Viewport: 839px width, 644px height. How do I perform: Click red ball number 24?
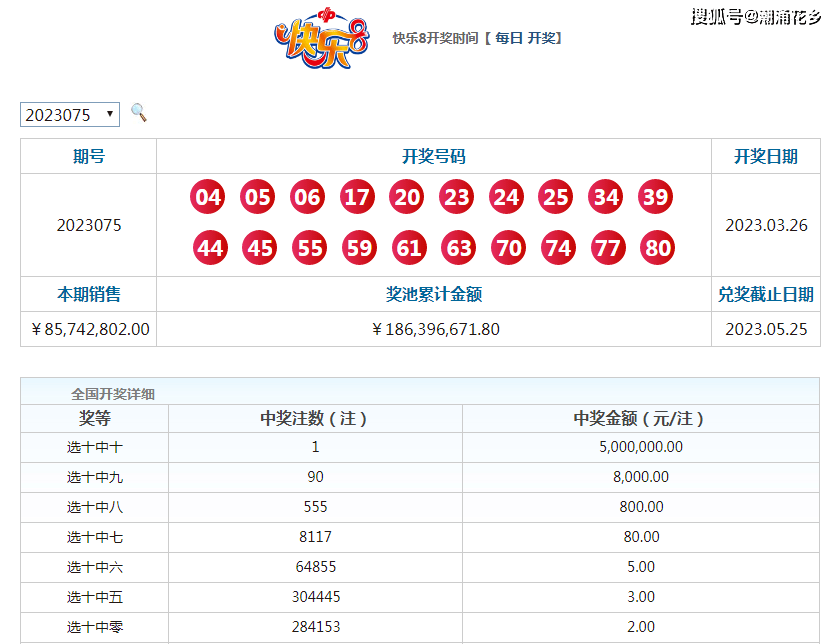(506, 197)
